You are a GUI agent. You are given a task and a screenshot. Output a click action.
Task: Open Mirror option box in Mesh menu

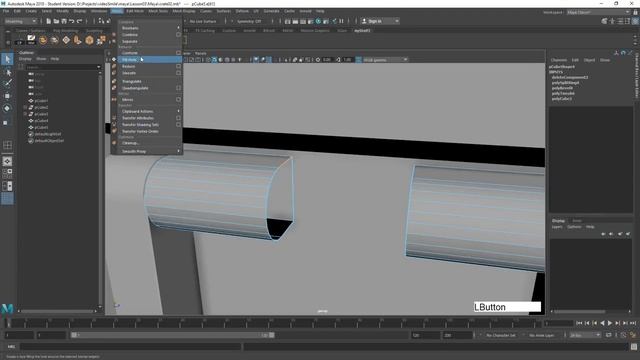point(178,99)
